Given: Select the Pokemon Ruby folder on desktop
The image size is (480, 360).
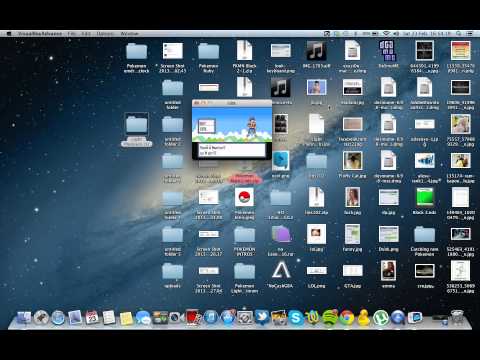Looking at the screenshot, I should [208, 57].
